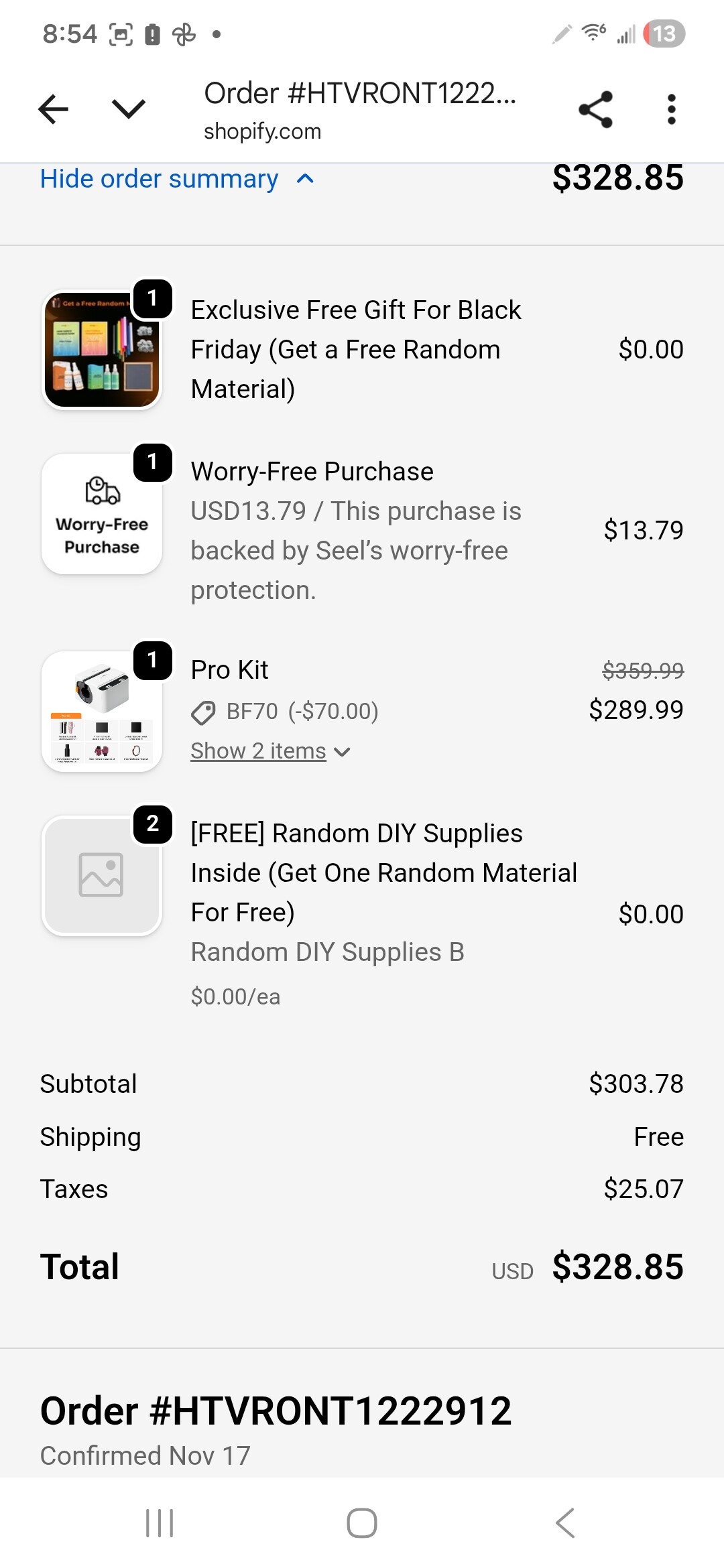Image resolution: width=724 pixels, height=1568 pixels.
Task: Tap the Pro Kit item title
Action: (229, 670)
